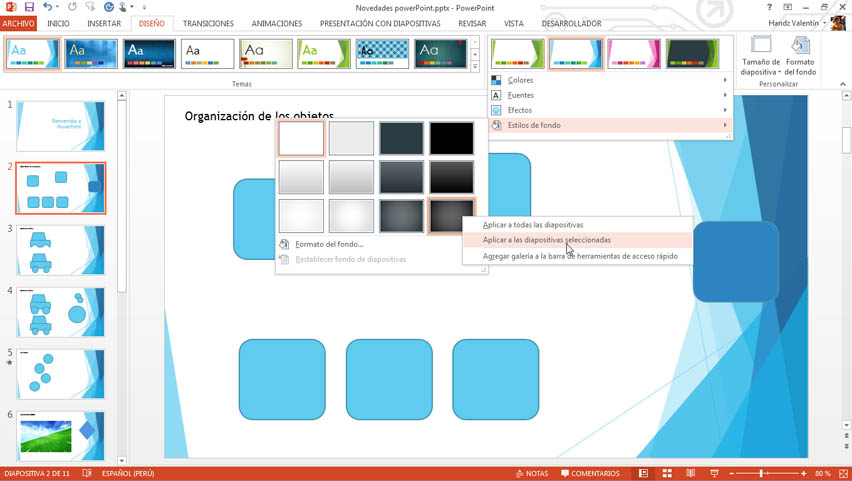
Task: Click the Save icon in quick access toolbar
Action: 28,7
